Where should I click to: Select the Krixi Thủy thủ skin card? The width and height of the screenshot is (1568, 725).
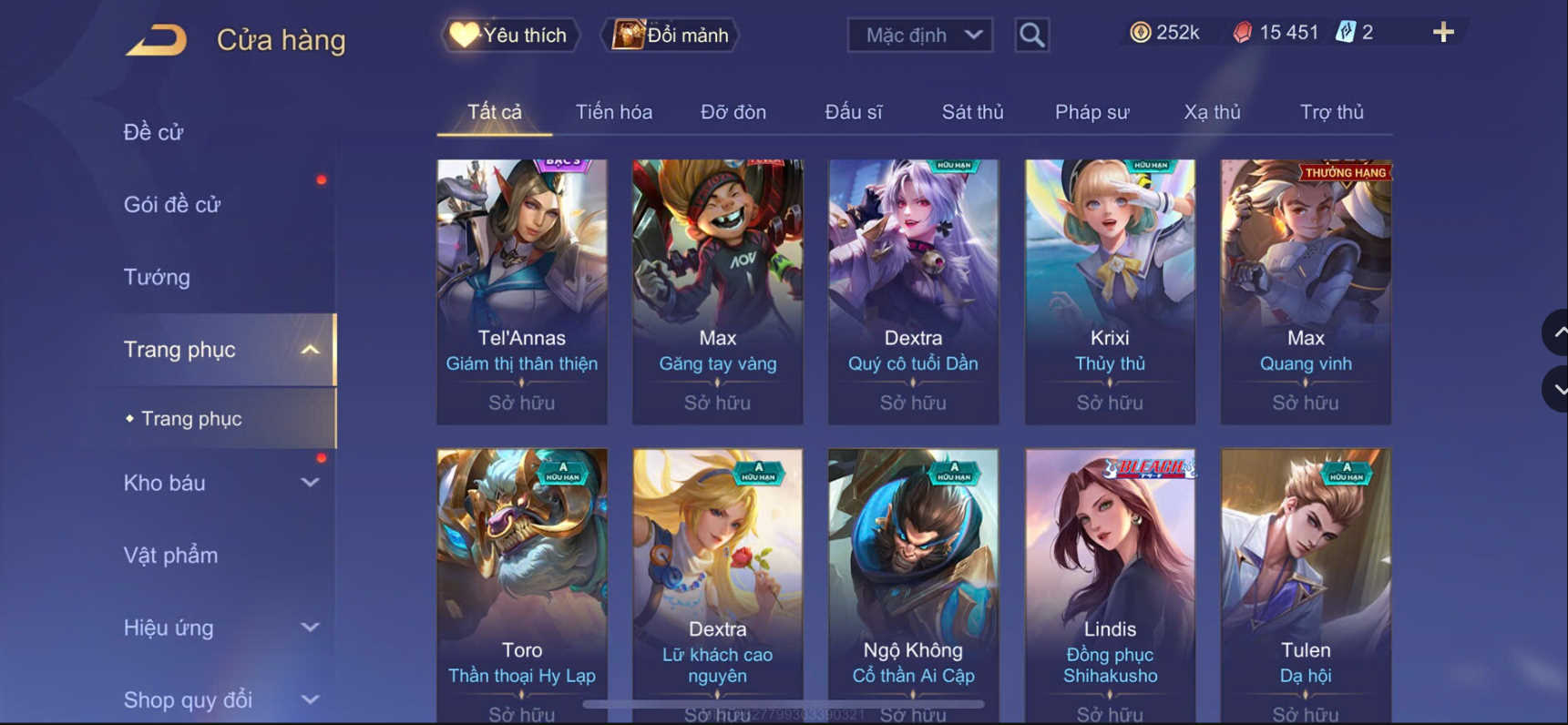[1110, 291]
